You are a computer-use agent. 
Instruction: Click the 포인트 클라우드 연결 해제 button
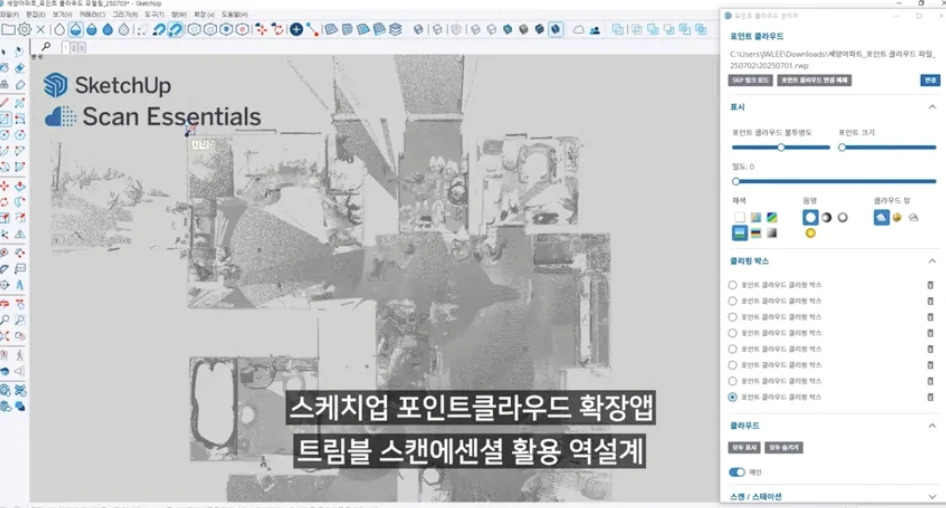pyautogui.click(x=814, y=80)
